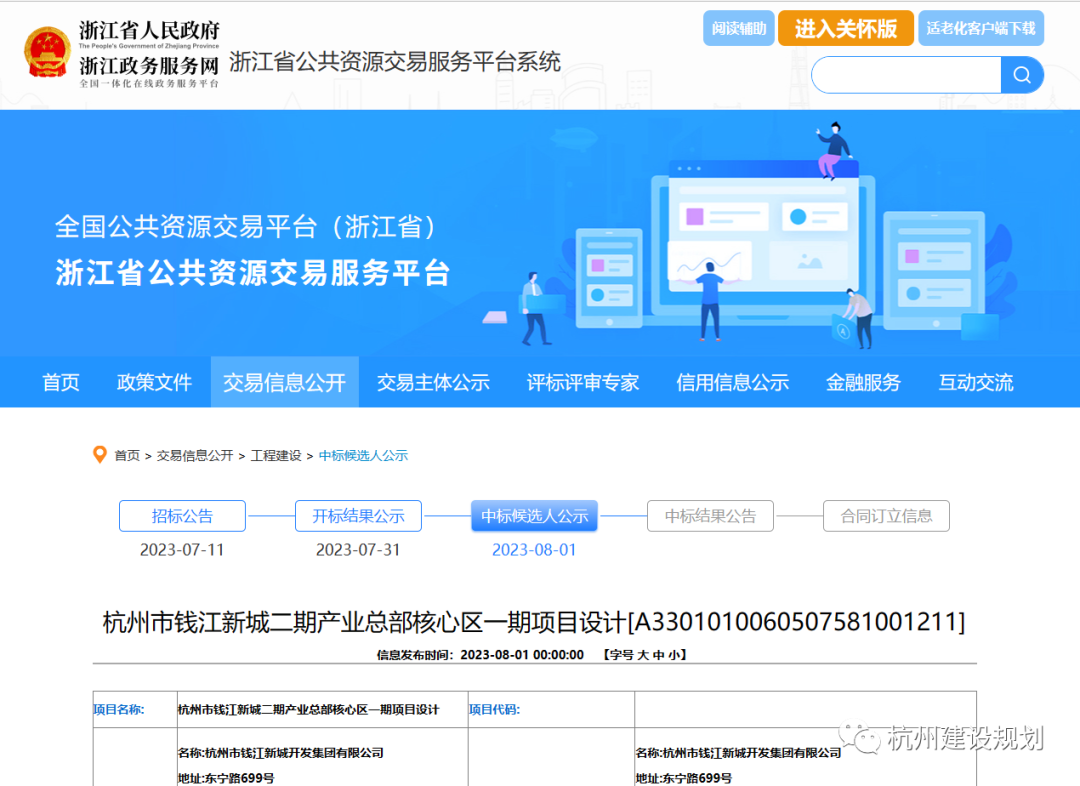Click the date 2023-07-31 under 开标结果公示
Screen dimensions: 1080x786
358,550
